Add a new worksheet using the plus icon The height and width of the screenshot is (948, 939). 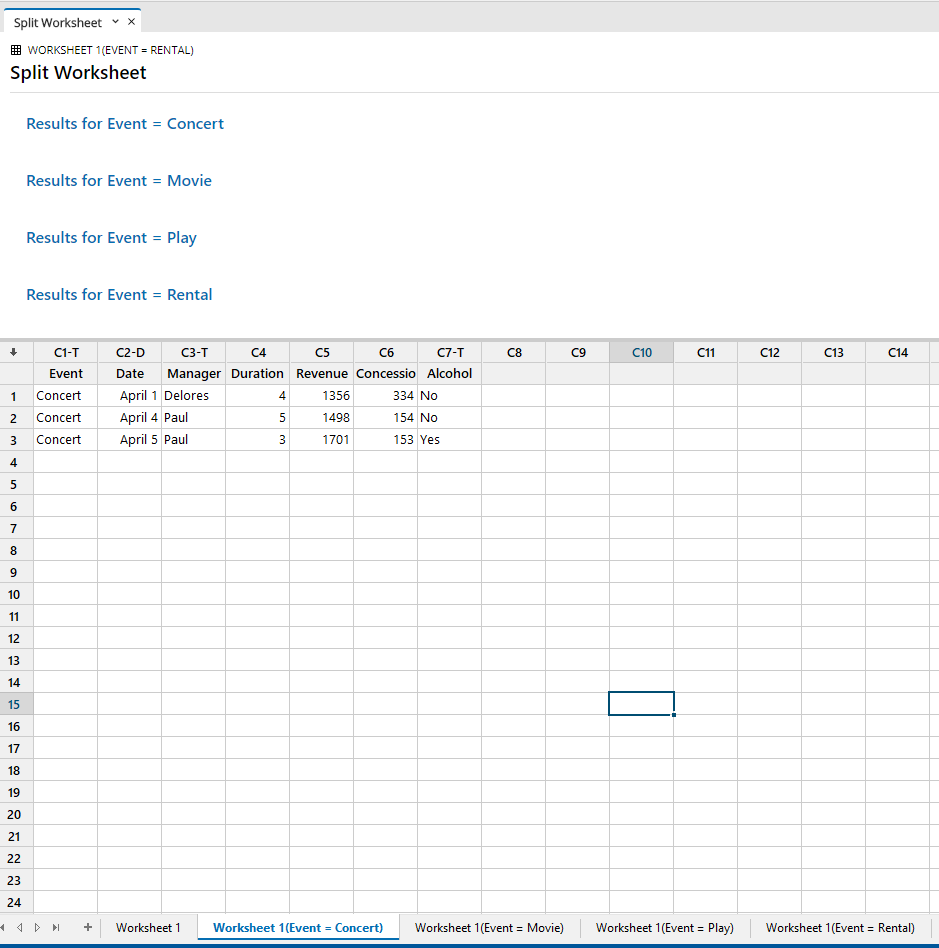click(x=87, y=928)
